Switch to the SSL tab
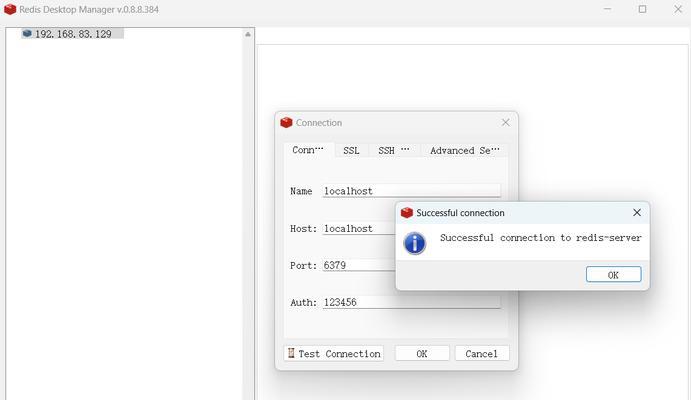This screenshot has height=400, width=691. 351,150
